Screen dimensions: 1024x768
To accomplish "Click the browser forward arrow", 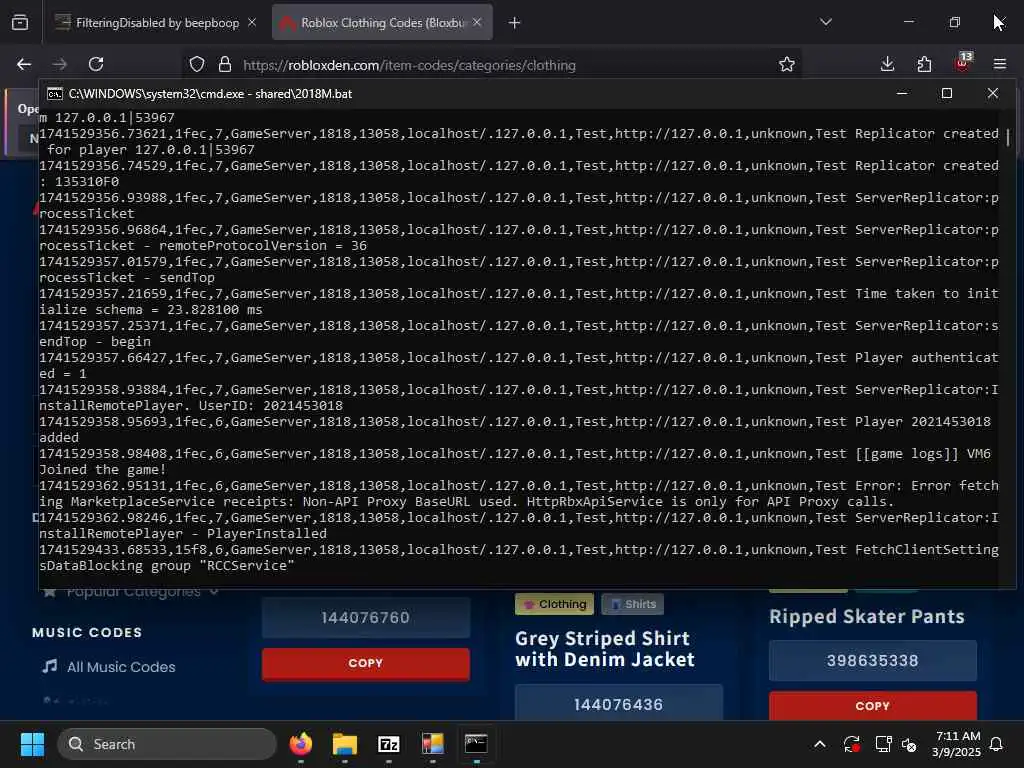I will [x=59, y=64].
